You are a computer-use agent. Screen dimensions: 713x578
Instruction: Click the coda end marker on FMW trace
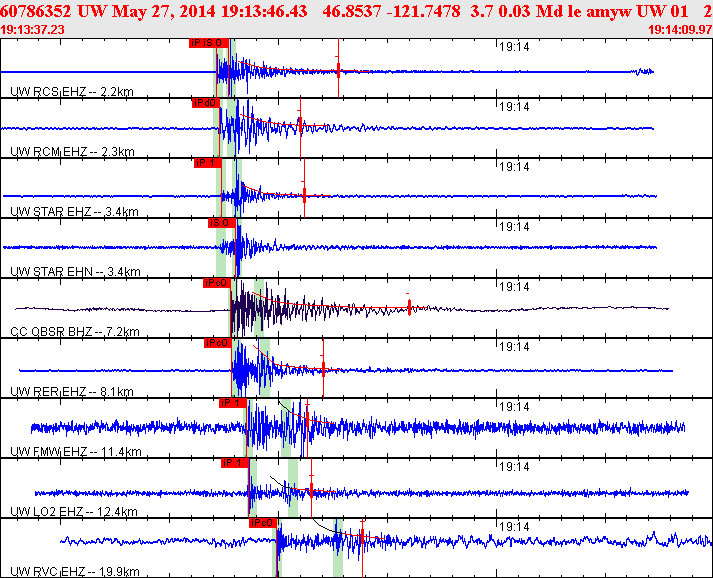click(307, 419)
